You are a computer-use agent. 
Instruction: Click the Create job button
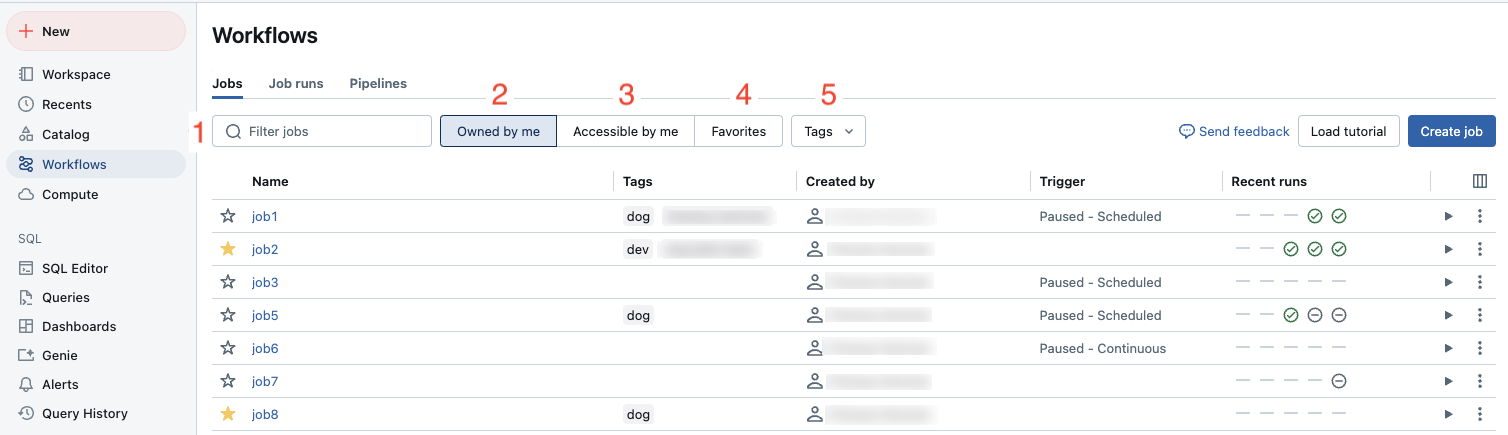click(1451, 131)
